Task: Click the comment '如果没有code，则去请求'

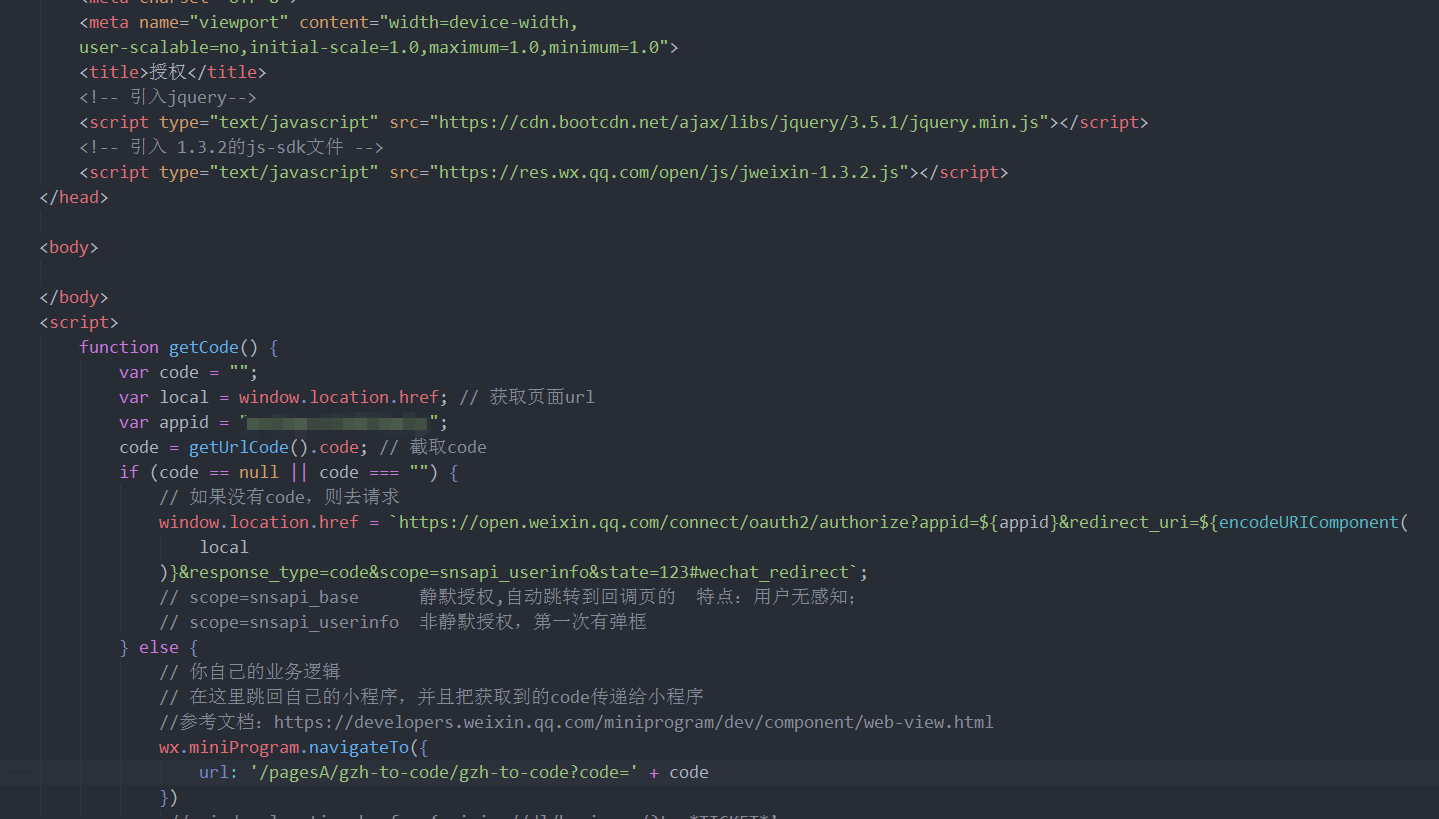Action: pos(280,497)
